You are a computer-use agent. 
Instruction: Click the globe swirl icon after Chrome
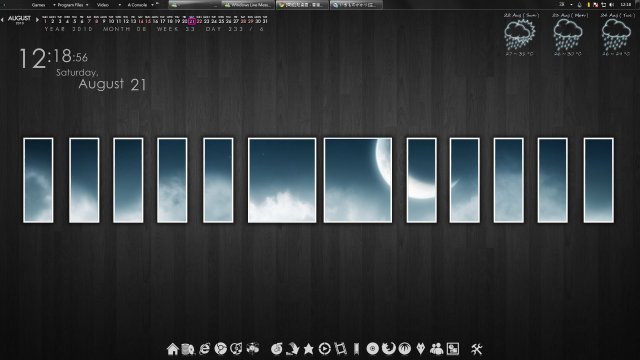(x=236, y=349)
